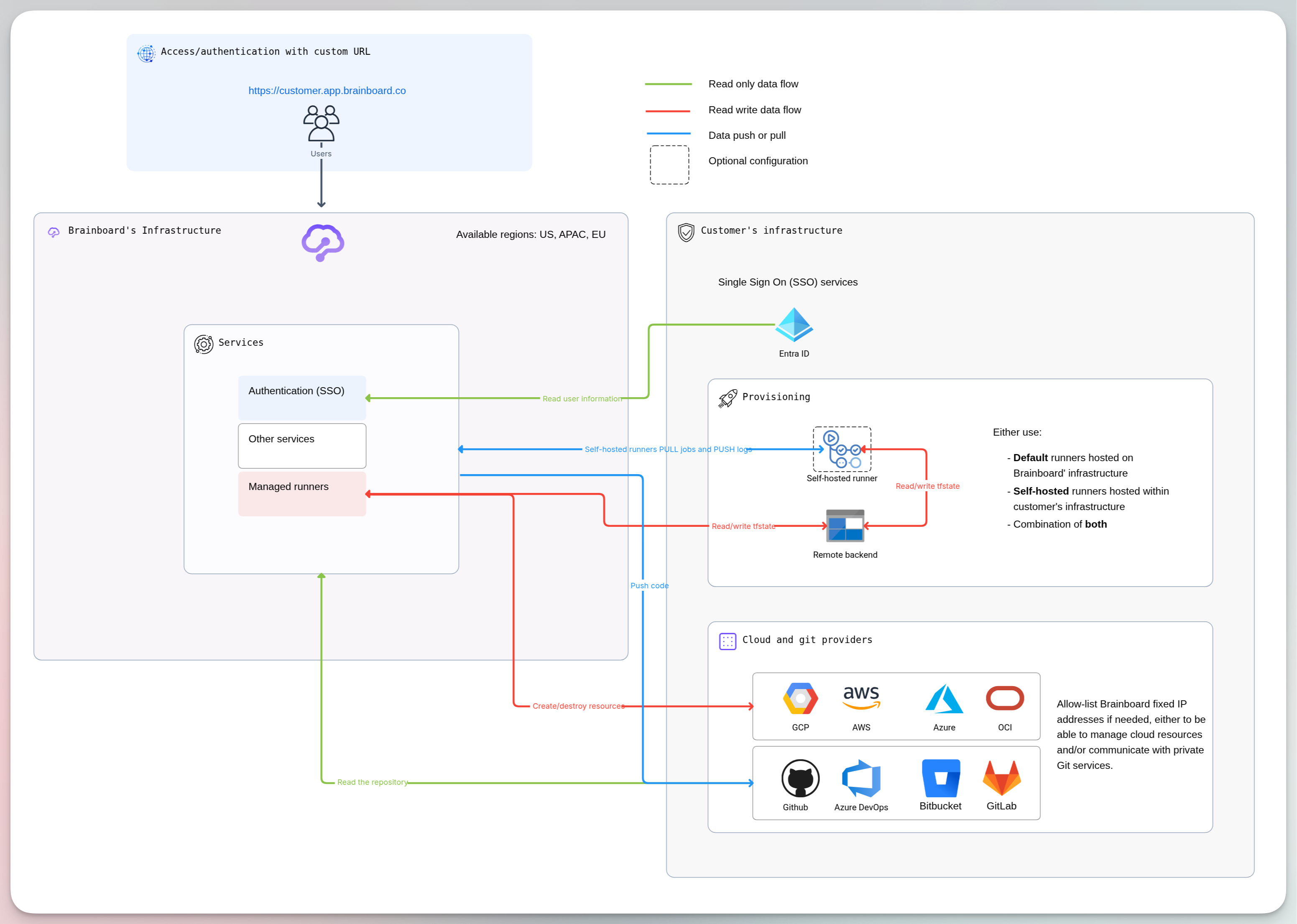Click the Brainboard cloud logo

322,242
